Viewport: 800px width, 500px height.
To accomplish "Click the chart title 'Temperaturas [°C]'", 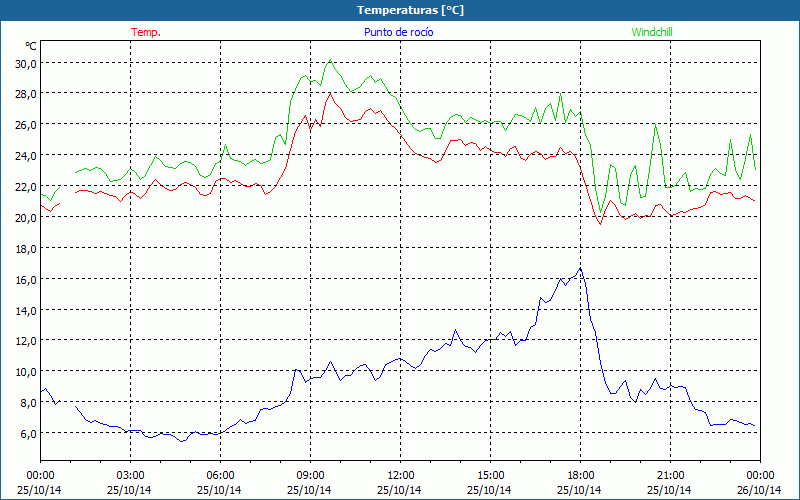I will (x=410, y=10).
